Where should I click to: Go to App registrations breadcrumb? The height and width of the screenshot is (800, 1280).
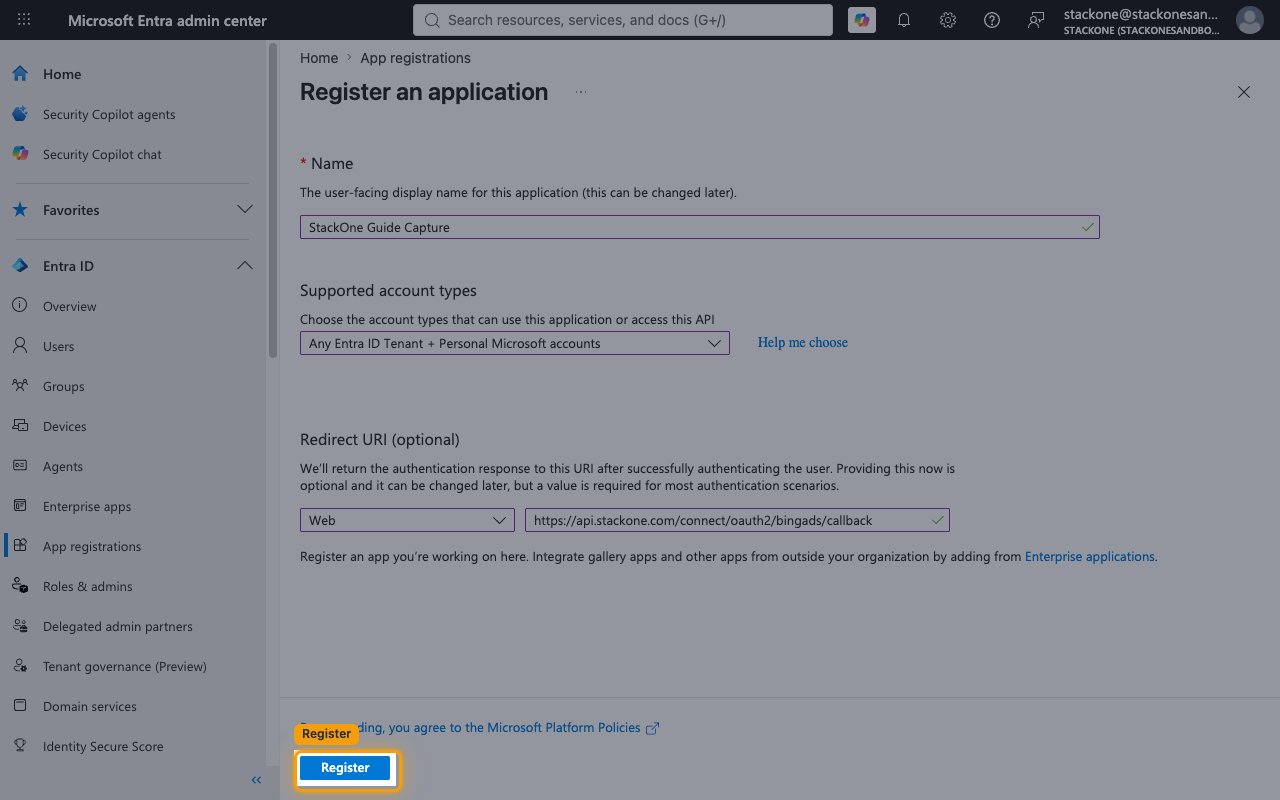[415, 58]
